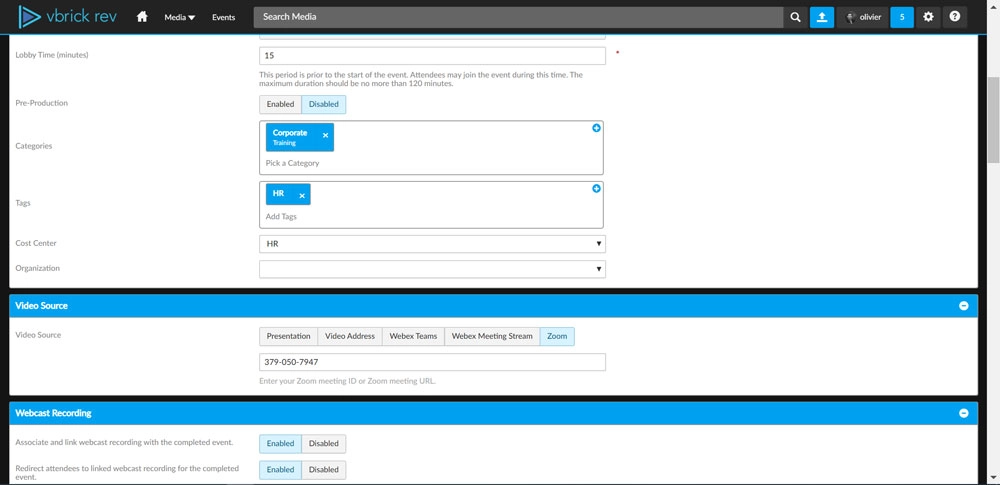
Task: Click the Zoom meeting ID field
Action: (432, 362)
